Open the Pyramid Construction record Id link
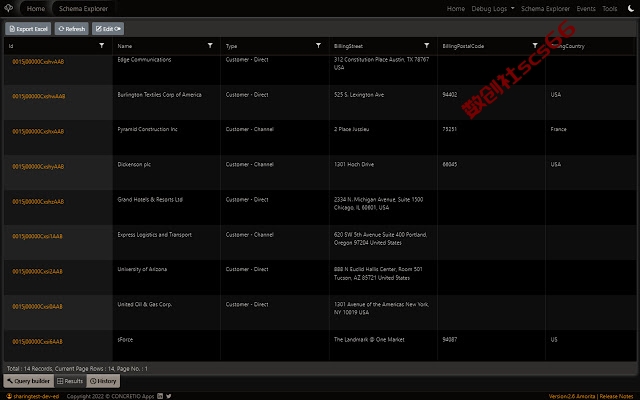The image size is (640, 400). coord(38,131)
